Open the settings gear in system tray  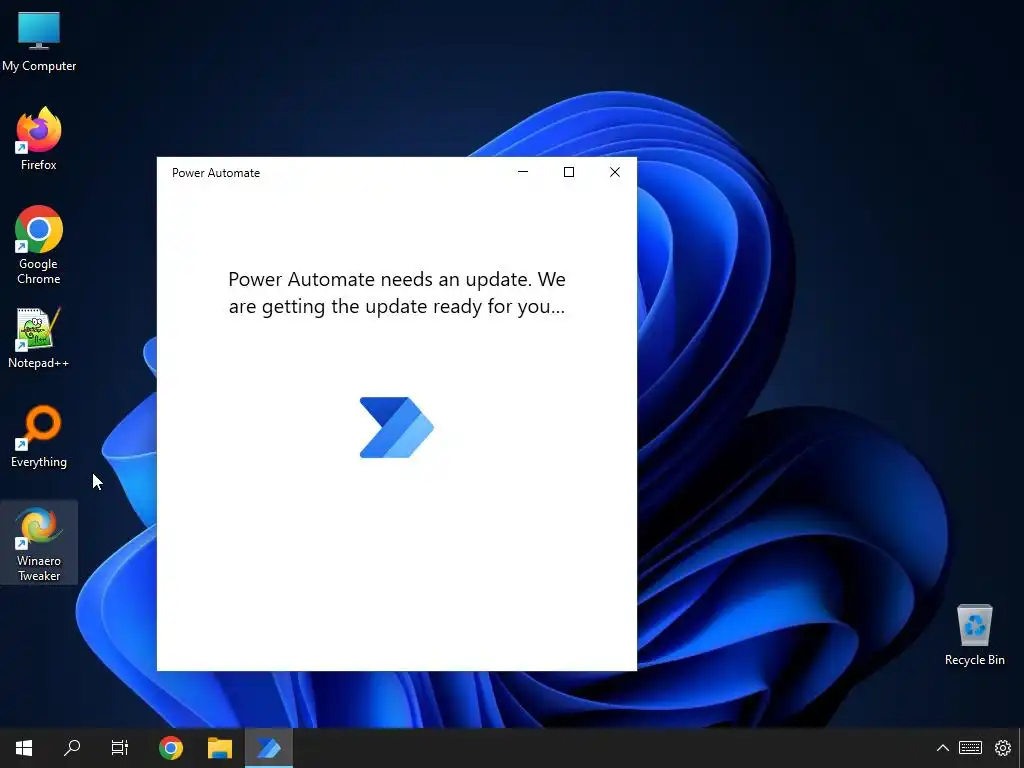1002,748
